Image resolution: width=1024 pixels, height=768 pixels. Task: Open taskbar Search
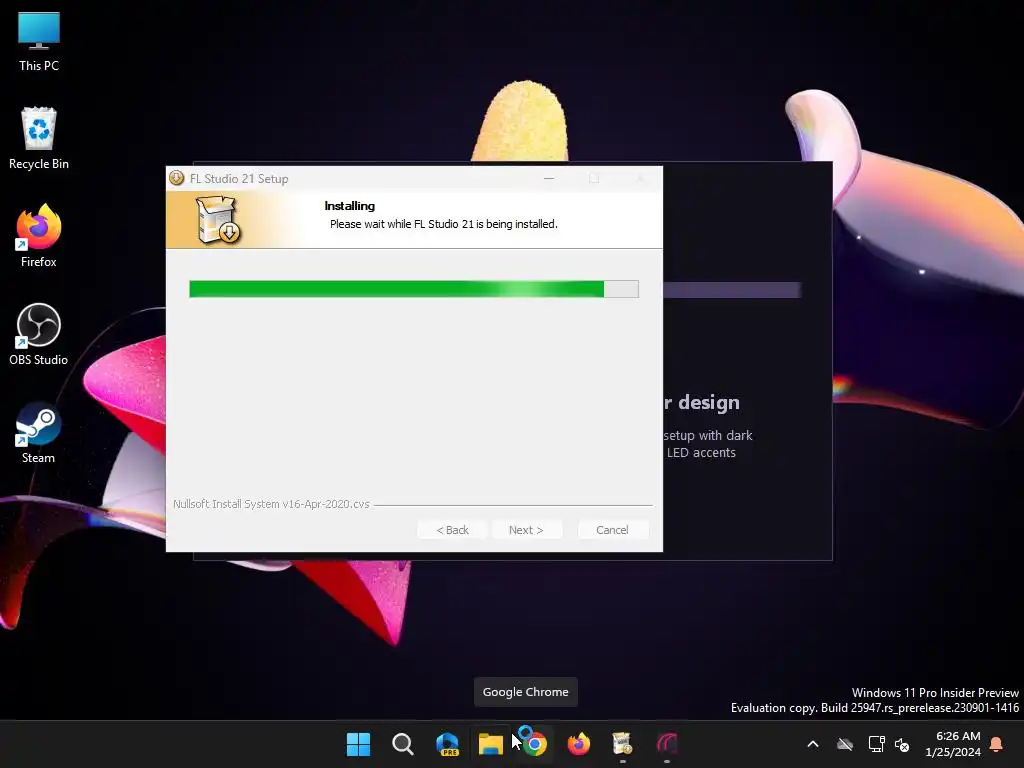tap(402, 744)
